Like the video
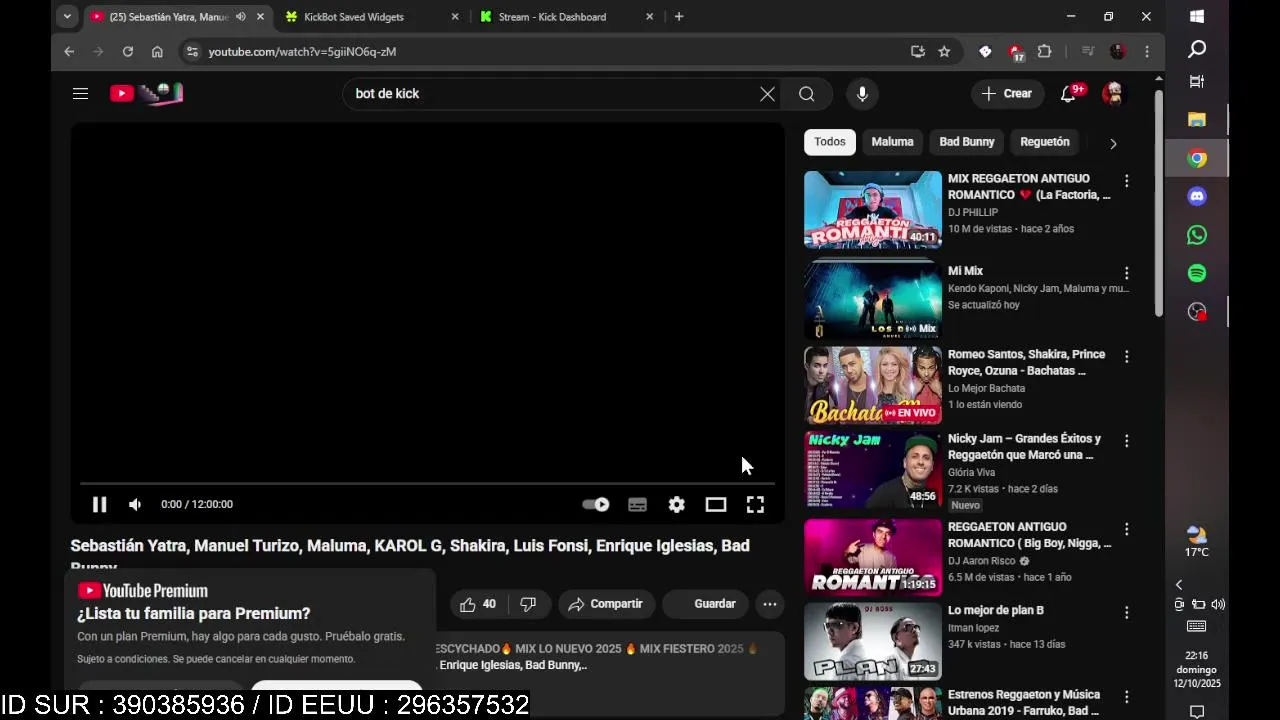1280x720 pixels. point(477,604)
